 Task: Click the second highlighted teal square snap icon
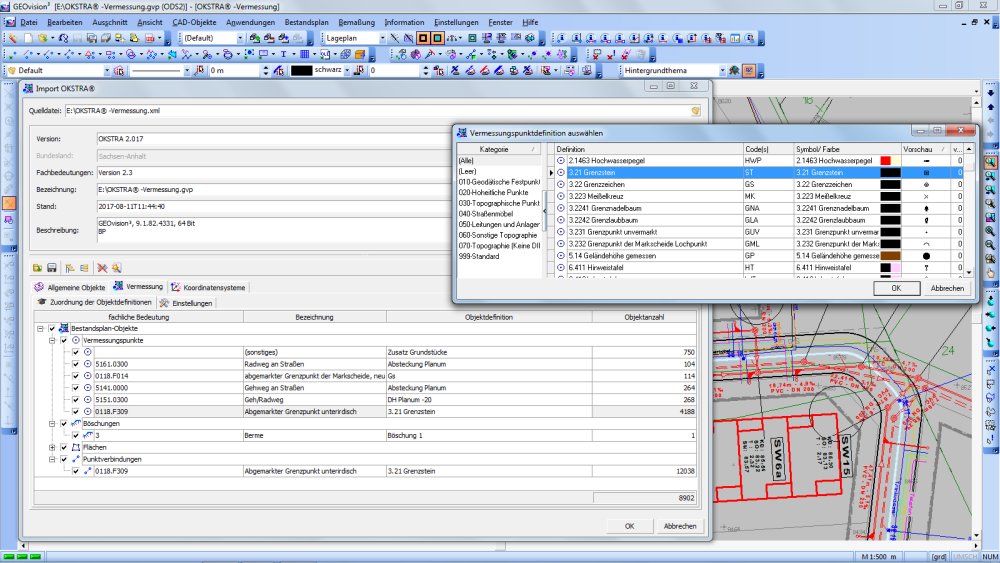438,38
